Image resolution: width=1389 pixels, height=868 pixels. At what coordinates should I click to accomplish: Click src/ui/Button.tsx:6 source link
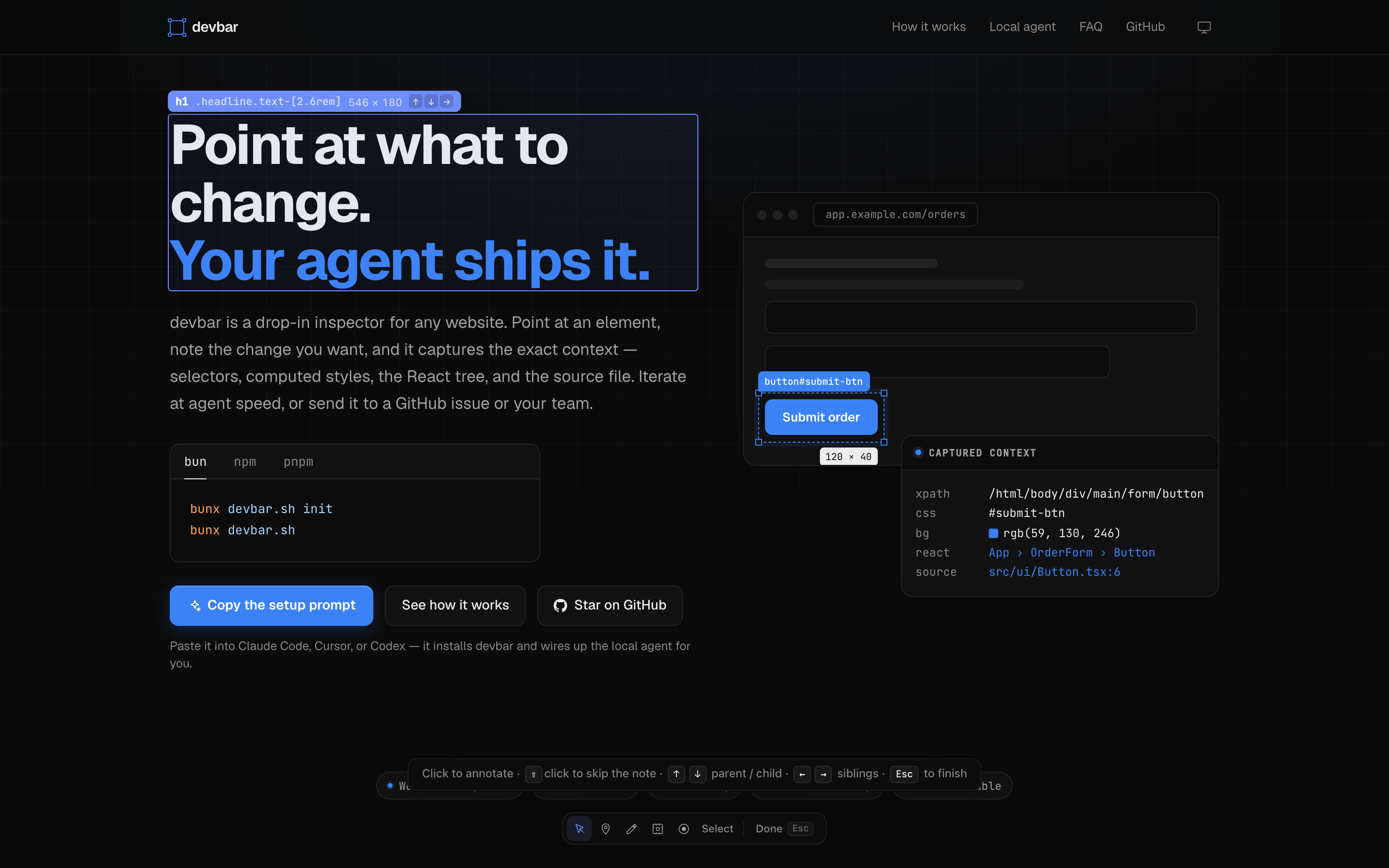pyautogui.click(x=1054, y=572)
